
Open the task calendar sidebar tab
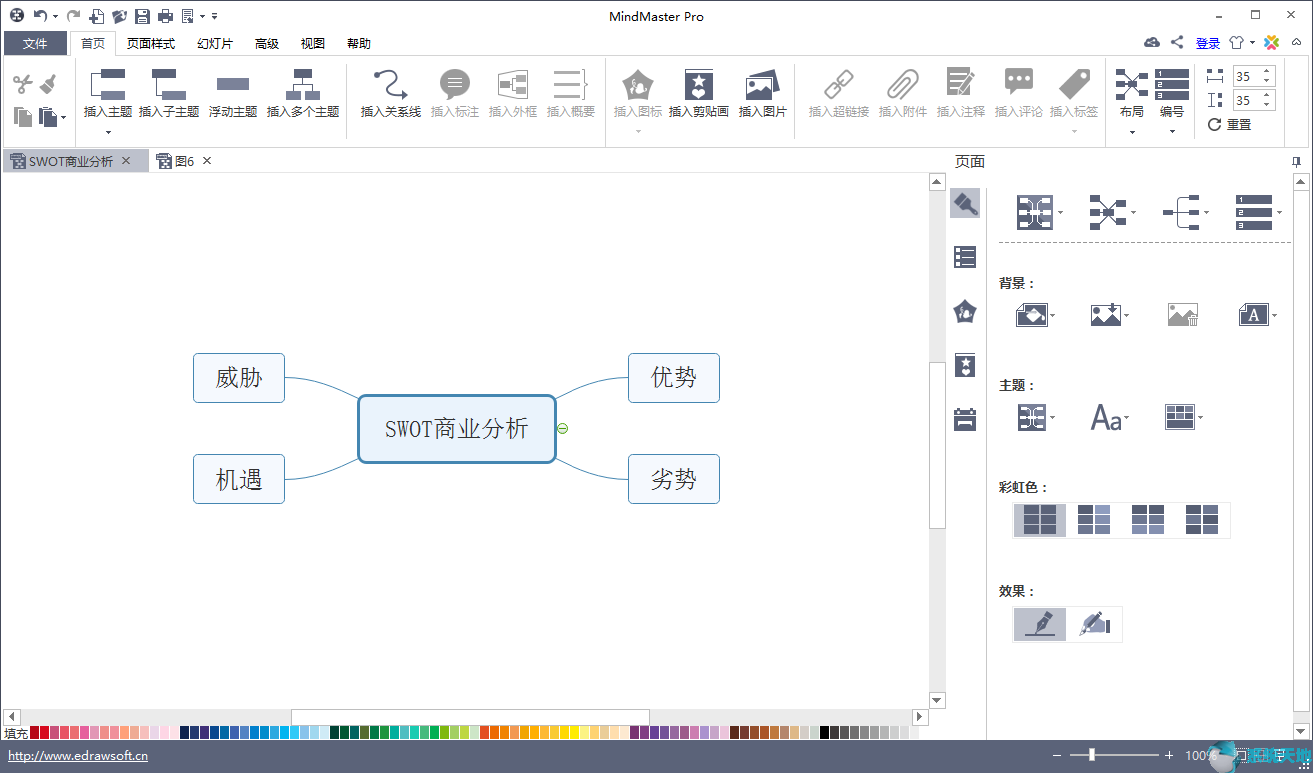coord(965,419)
